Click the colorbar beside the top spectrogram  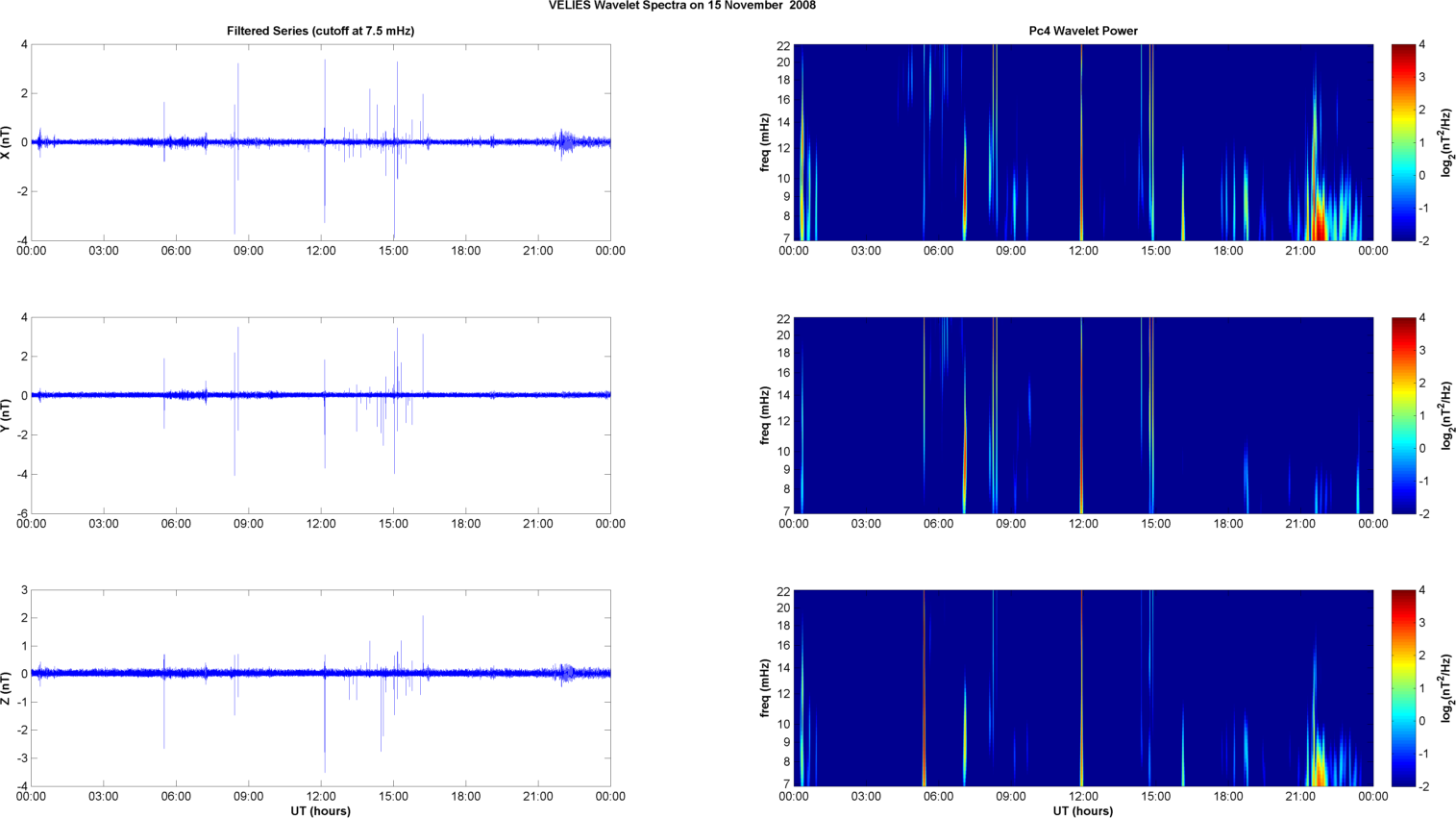click(x=1403, y=142)
